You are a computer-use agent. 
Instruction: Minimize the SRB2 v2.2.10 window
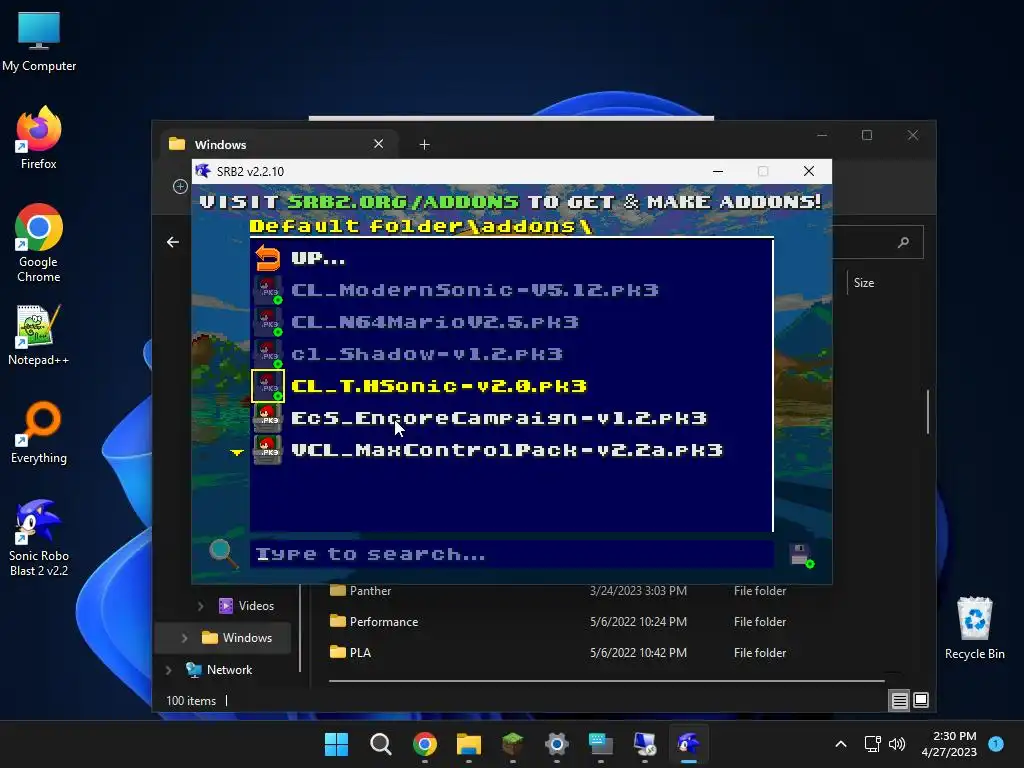click(718, 171)
